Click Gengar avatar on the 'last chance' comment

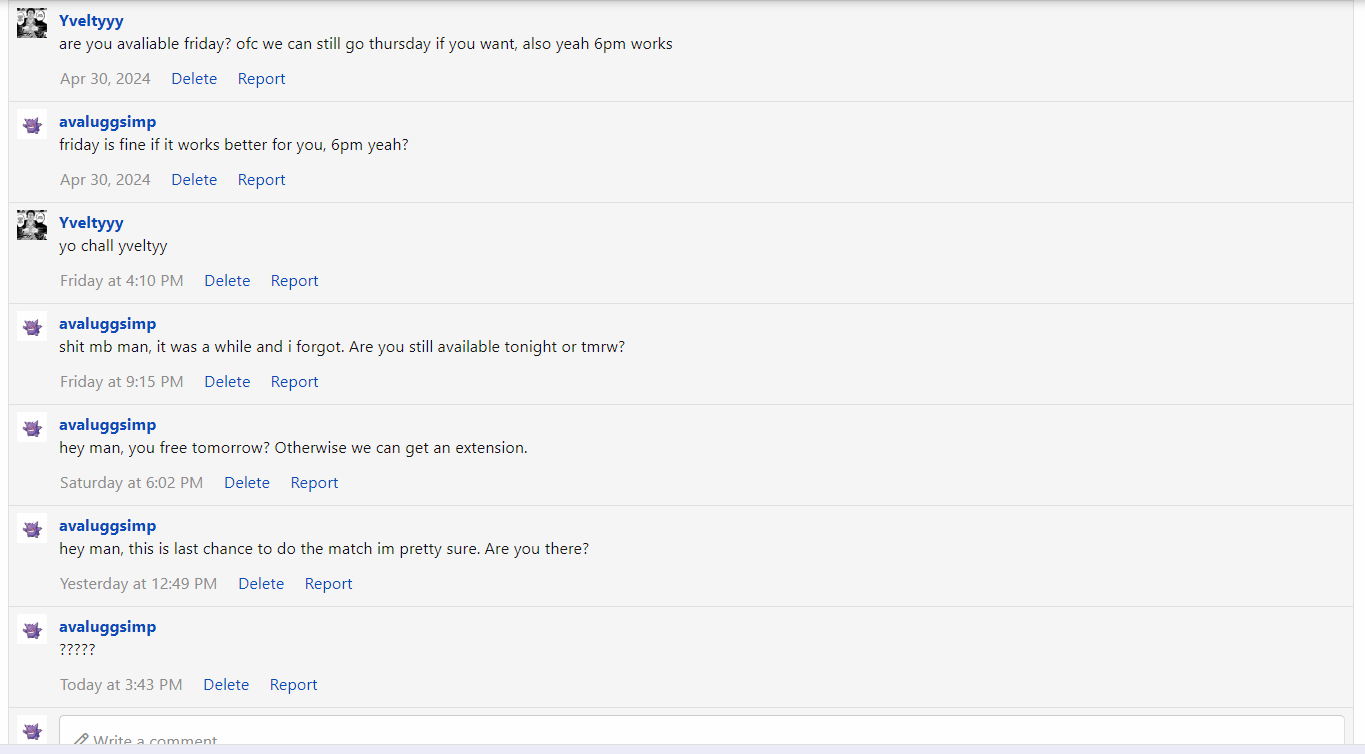32,528
